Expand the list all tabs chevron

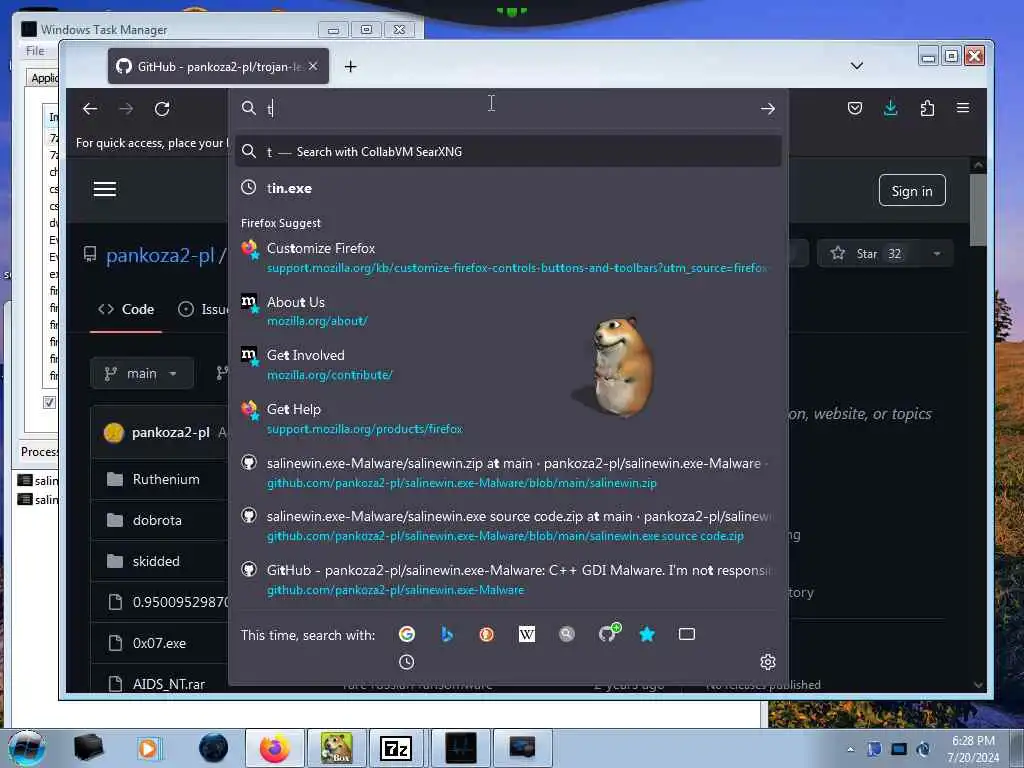pos(857,66)
